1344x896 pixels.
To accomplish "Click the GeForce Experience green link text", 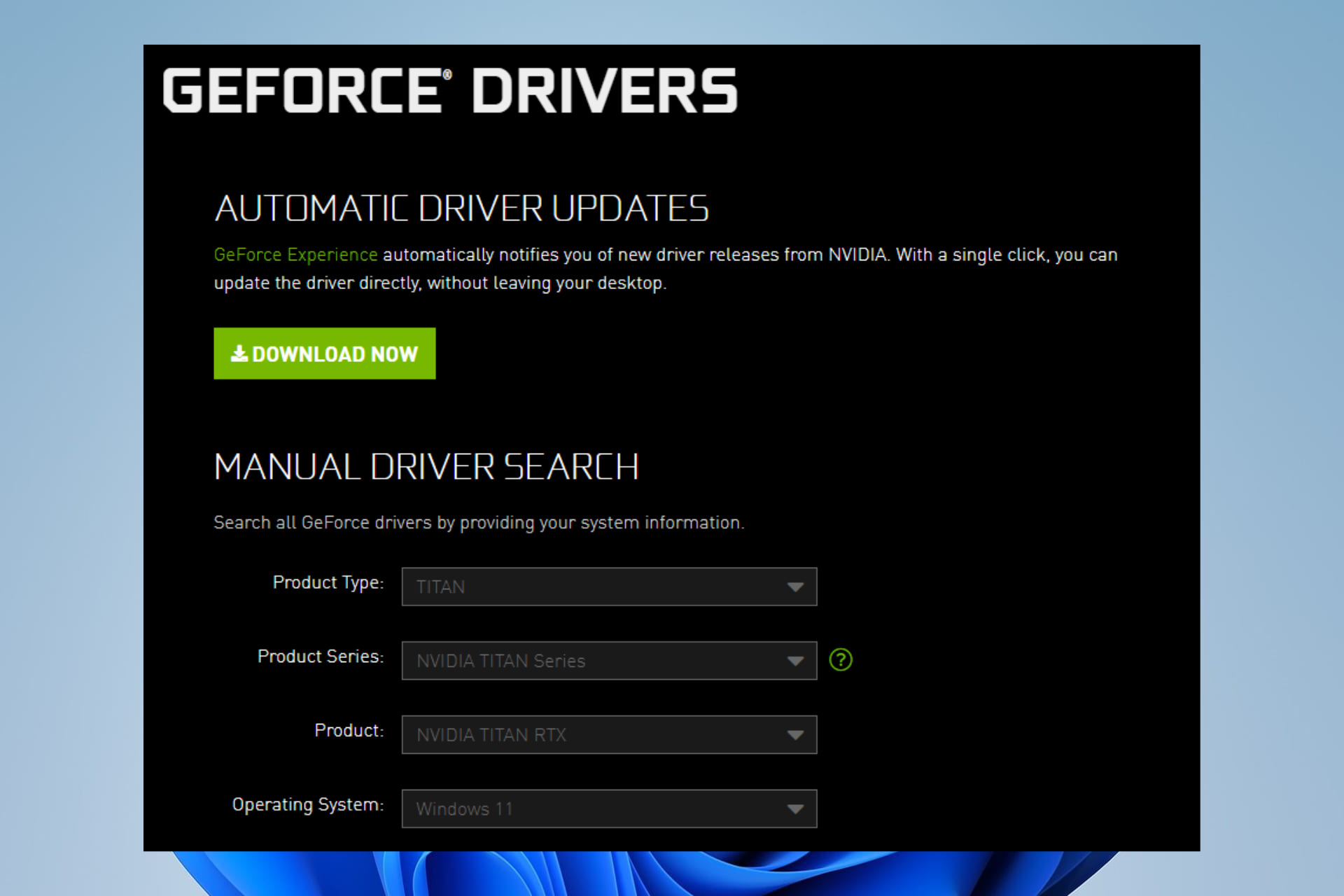I will coord(295,255).
